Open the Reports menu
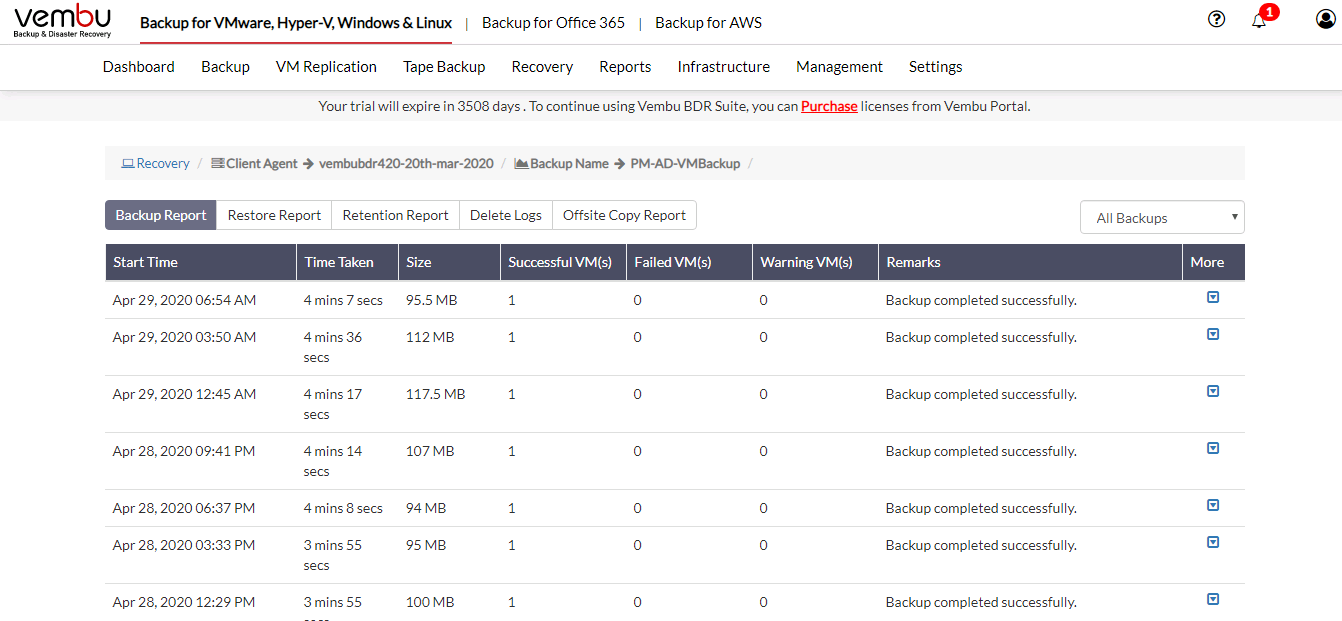The height and width of the screenshot is (621, 1342). [x=625, y=66]
